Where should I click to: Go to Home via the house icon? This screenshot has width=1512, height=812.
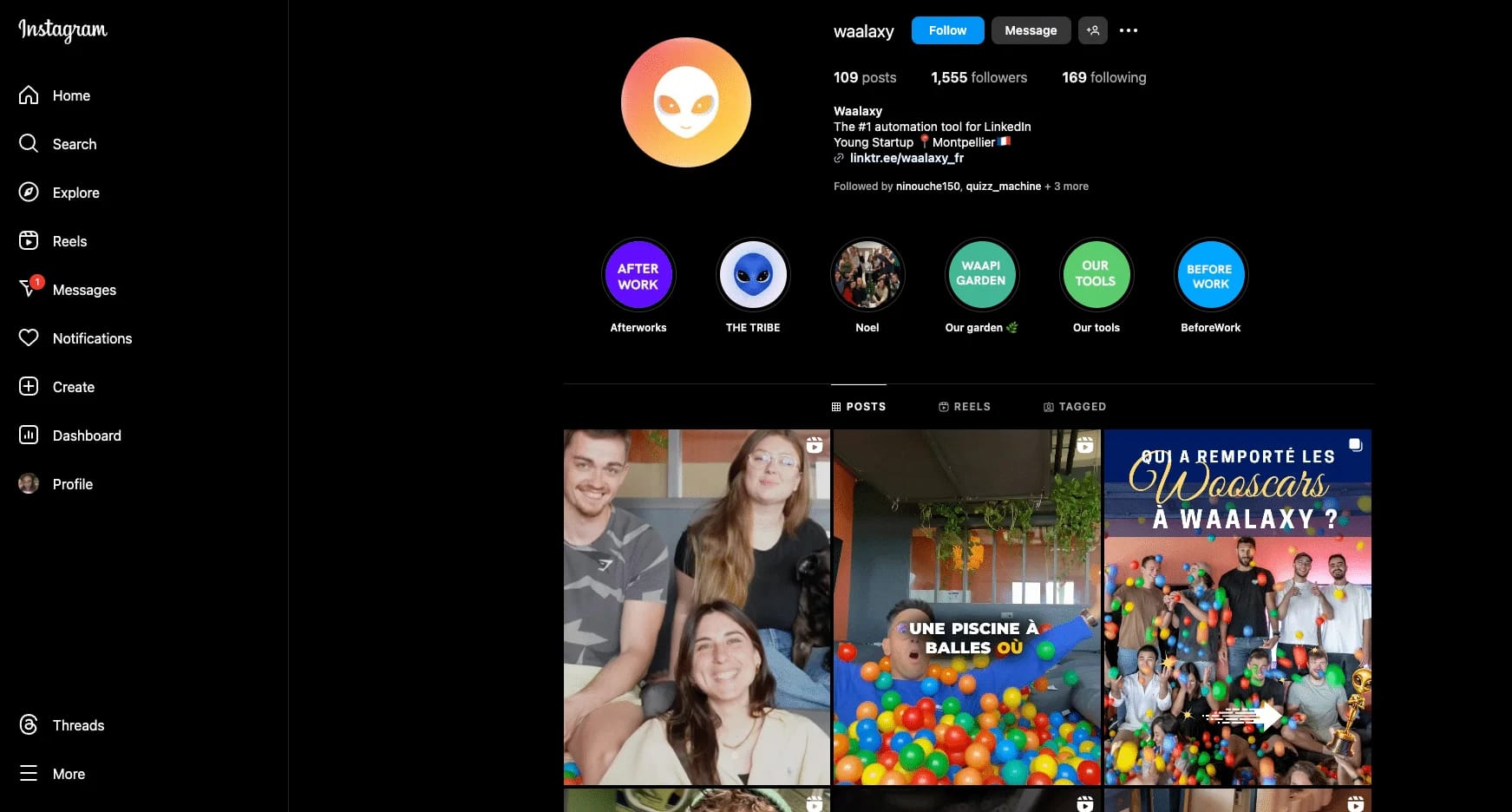click(29, 95)
